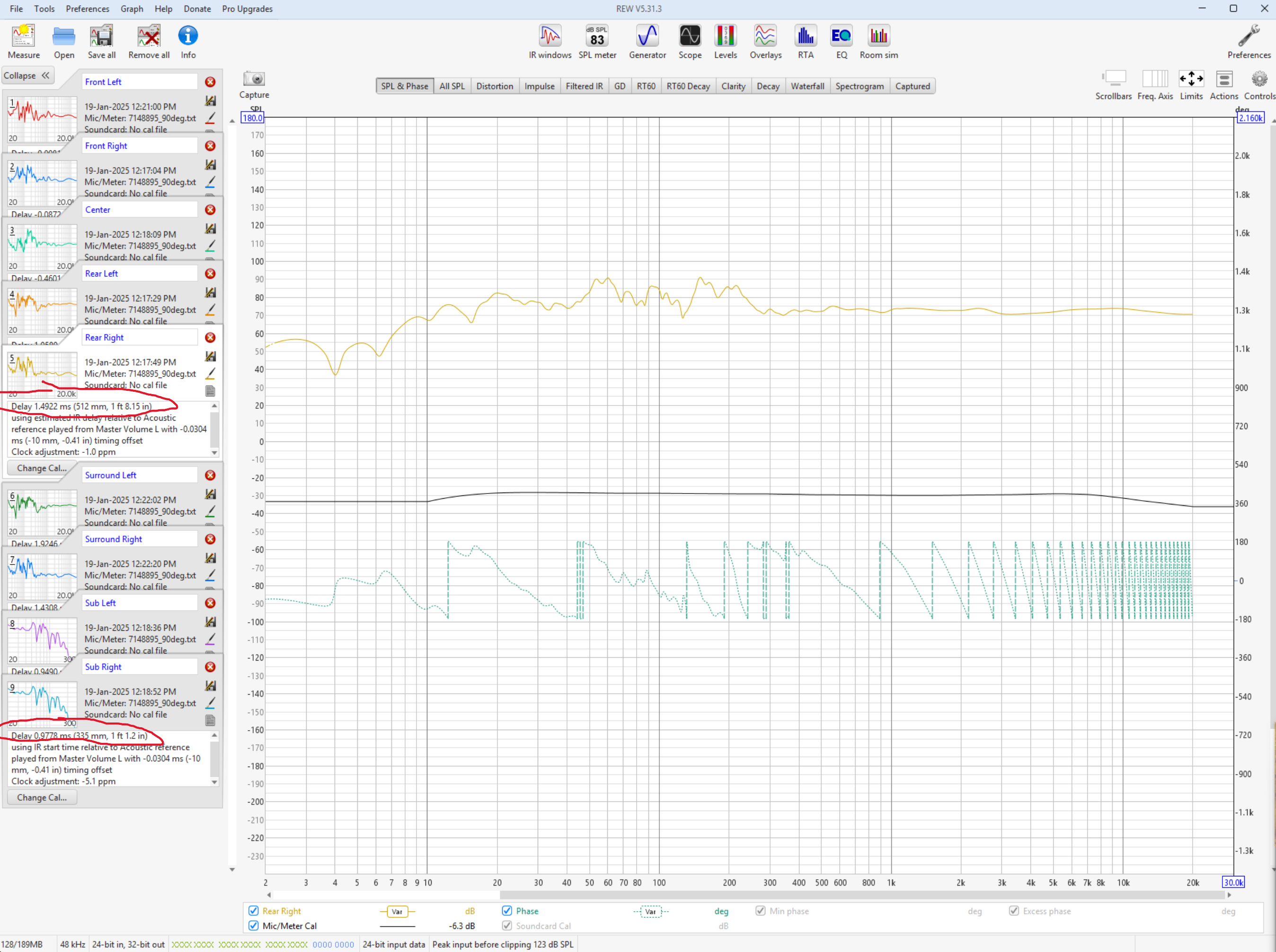This screenshot has width=1276, height=952.
Task: Remove the Center measurement
Action: (x=210, y=210)
